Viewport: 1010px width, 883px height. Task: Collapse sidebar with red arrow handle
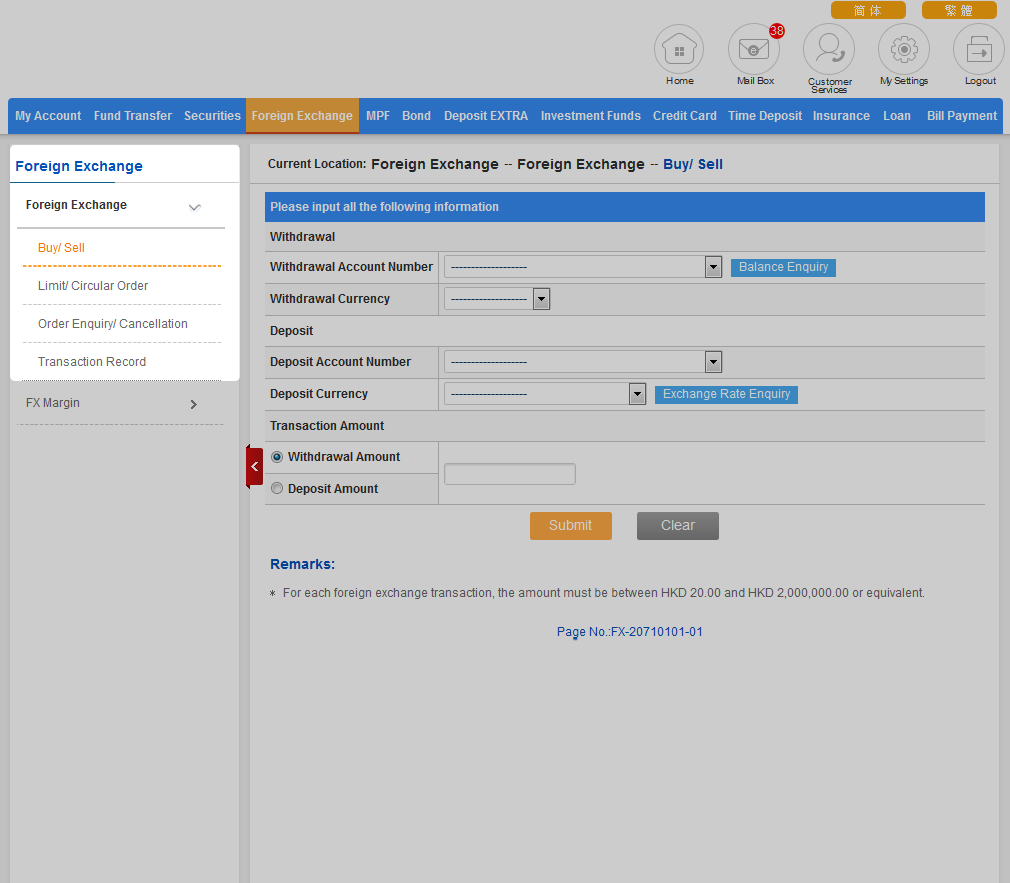click(x=255, y=467)
